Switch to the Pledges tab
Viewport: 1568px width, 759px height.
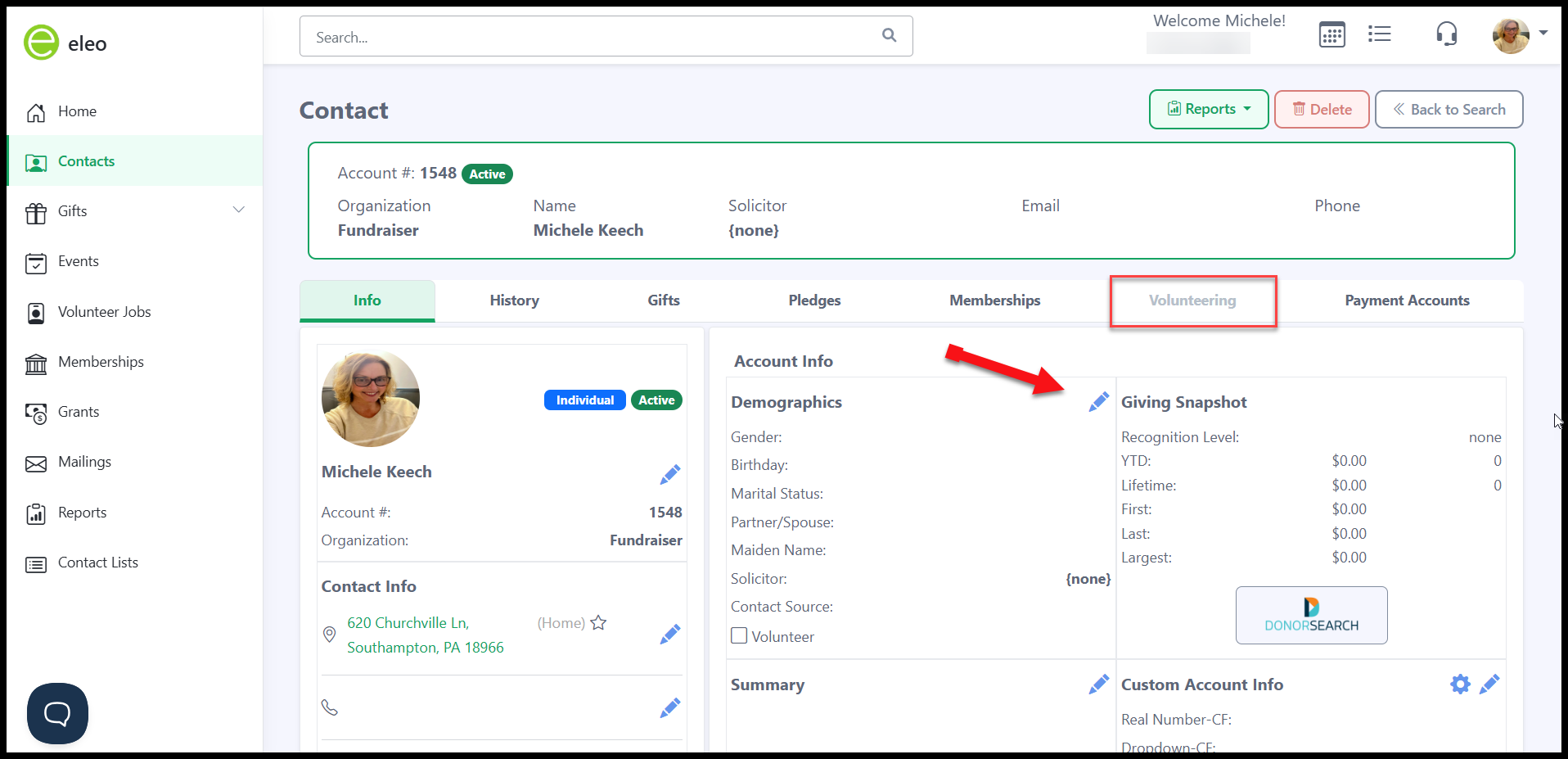tap(814, 300)
